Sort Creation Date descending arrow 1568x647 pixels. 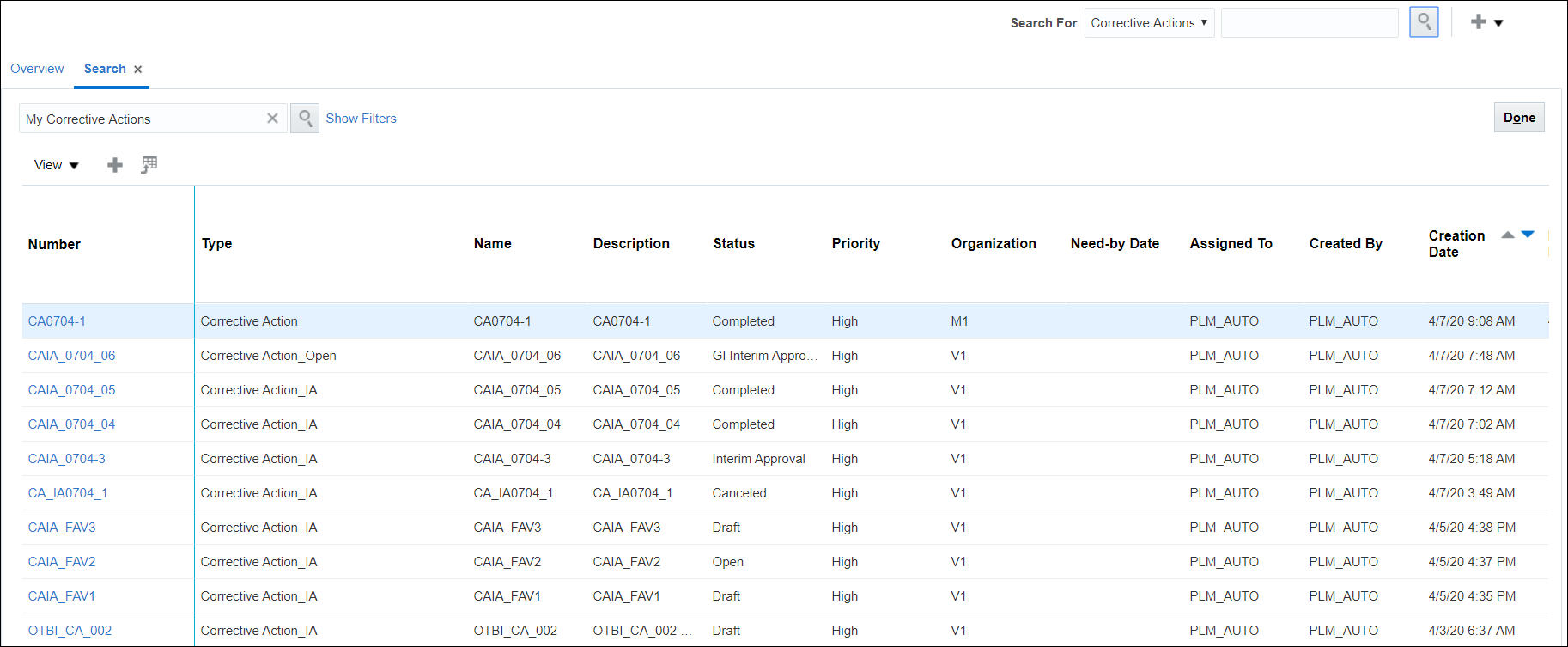click(x=1528, y=235)
